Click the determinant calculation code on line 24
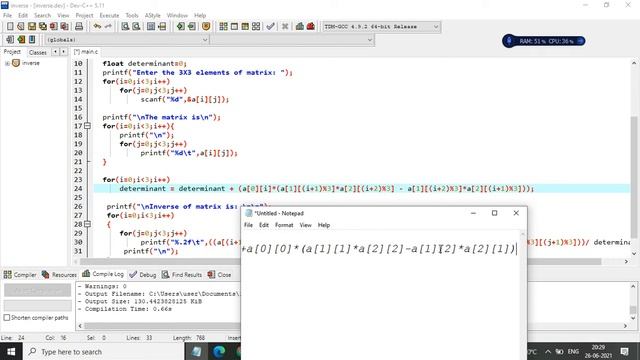Screen dimensions: 640x360 click(327, 189)
